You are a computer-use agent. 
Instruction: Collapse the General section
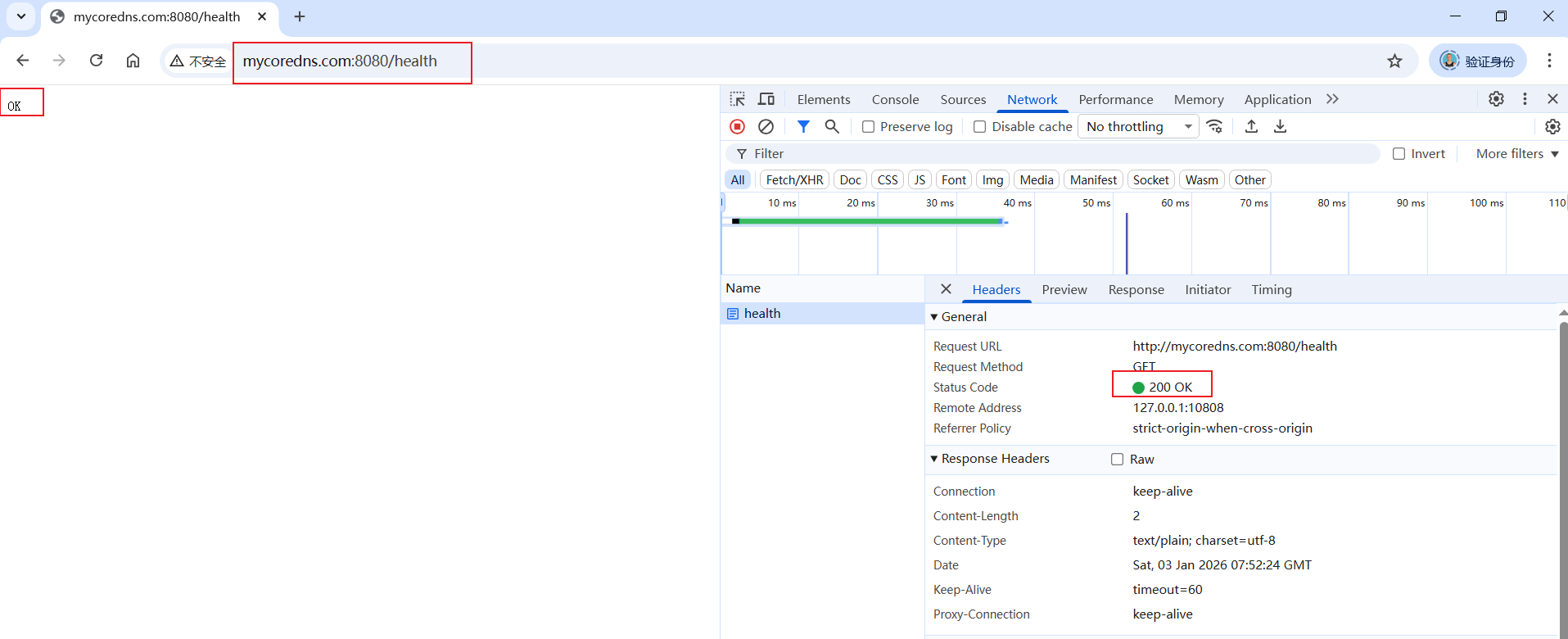click(x=934, y=317)
